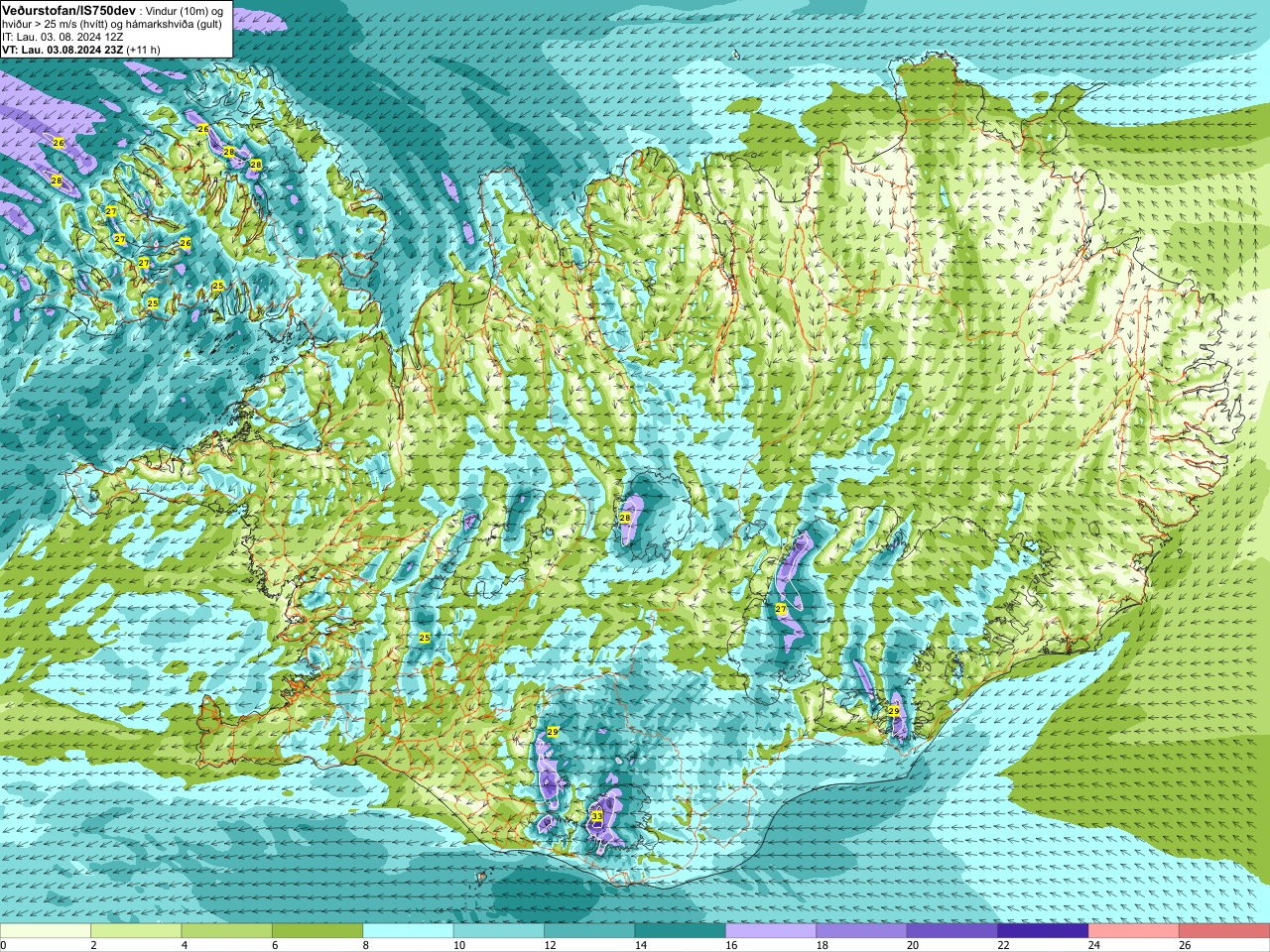This screenshot has height=952, width=1270.
Task: Click the turquoise 10–12 legend swatch
Action: pos(499,931)
